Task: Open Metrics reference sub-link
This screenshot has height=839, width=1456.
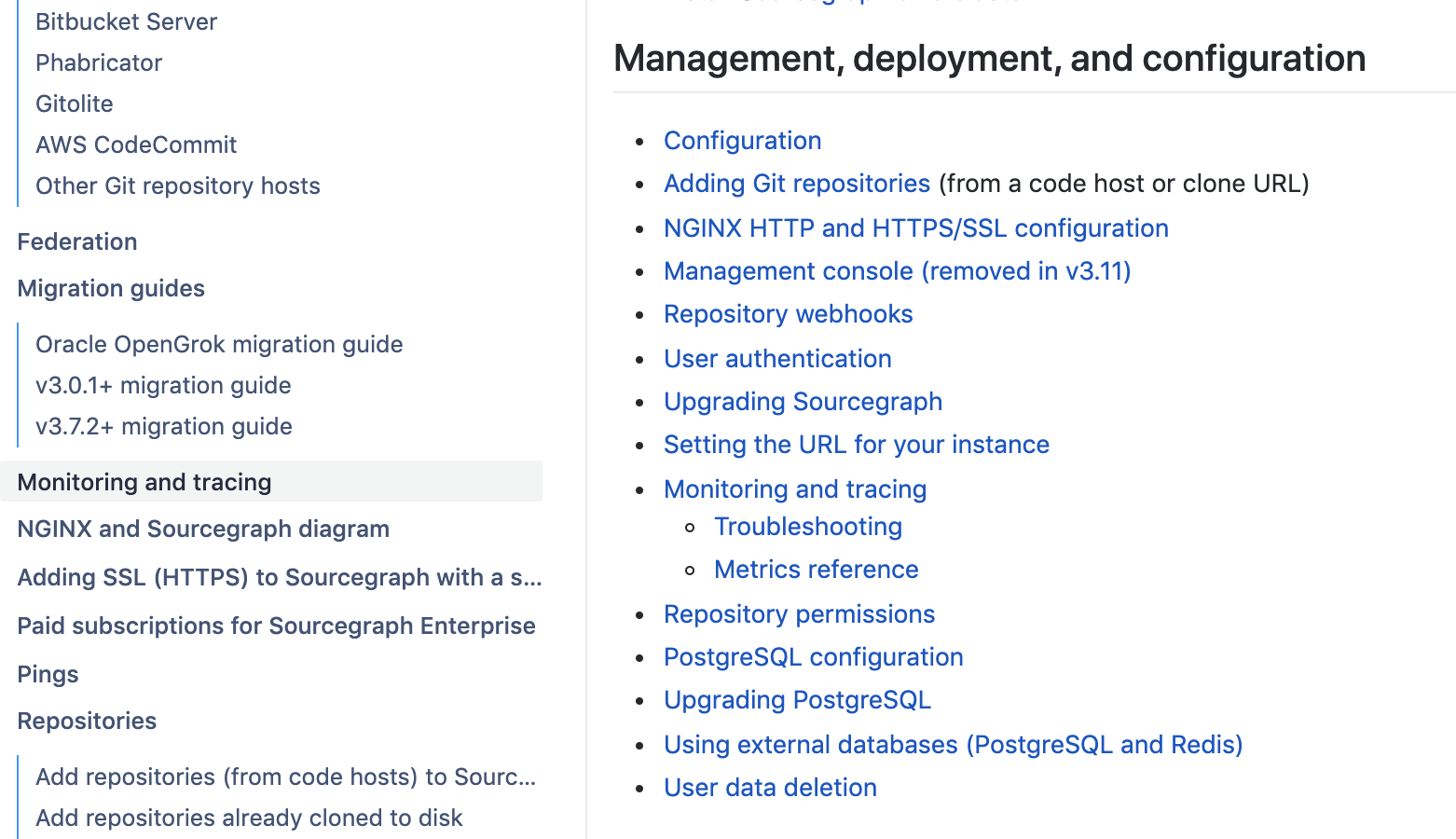Action: click(817, 570)
